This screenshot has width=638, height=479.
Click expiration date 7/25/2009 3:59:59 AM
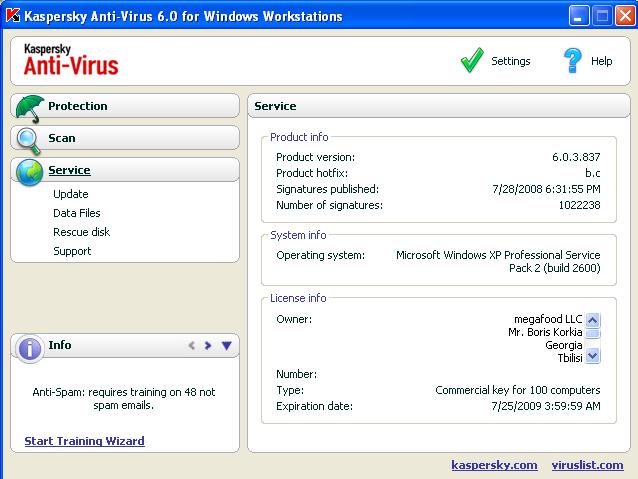click(x=546, y=406)
